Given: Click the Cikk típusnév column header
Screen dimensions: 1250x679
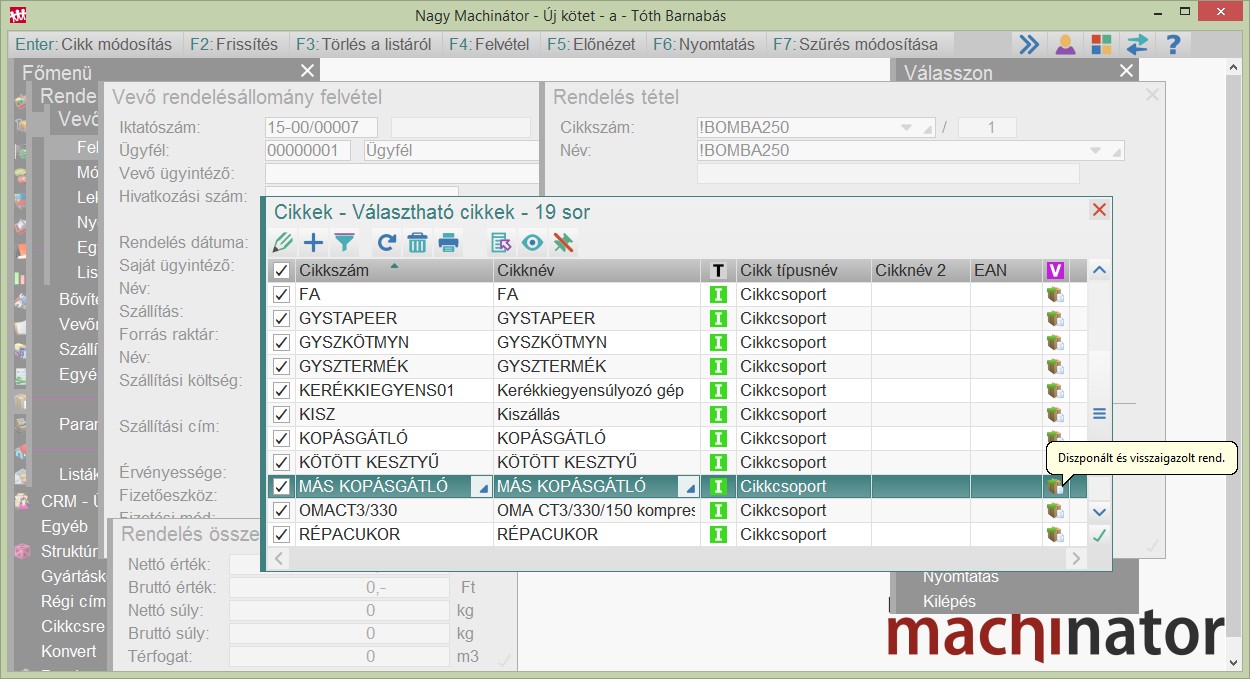Looking at the screenshot, I should click(803, 270).
